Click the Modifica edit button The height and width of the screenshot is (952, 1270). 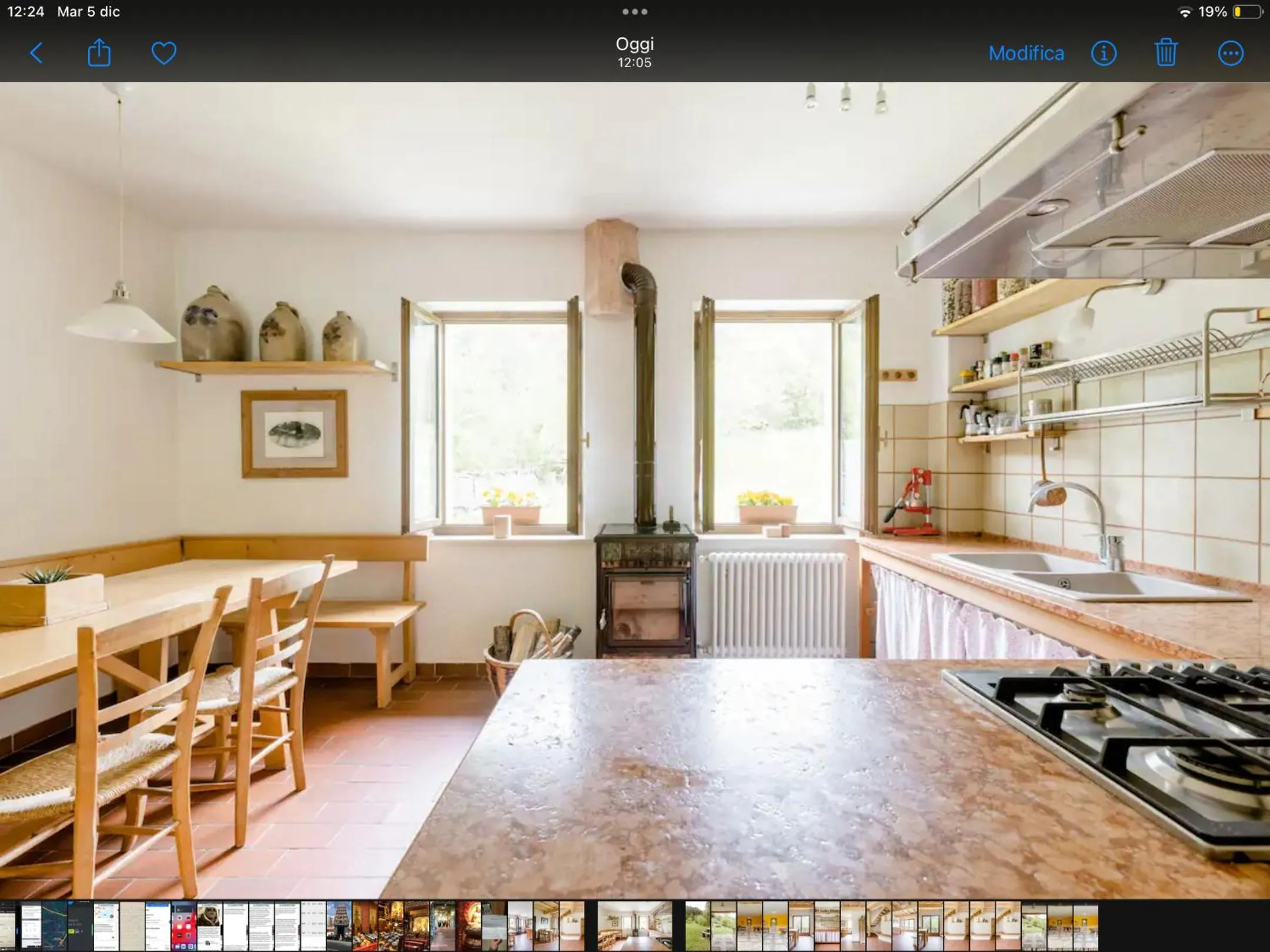tap(1026, 53)
